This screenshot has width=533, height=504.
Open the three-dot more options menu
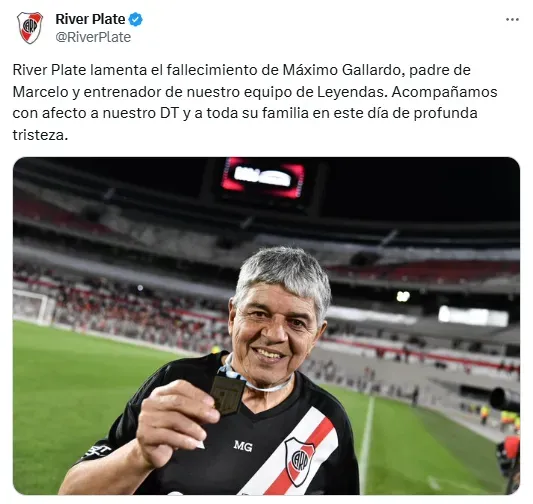pyautogui.click(x=512, y=20)
